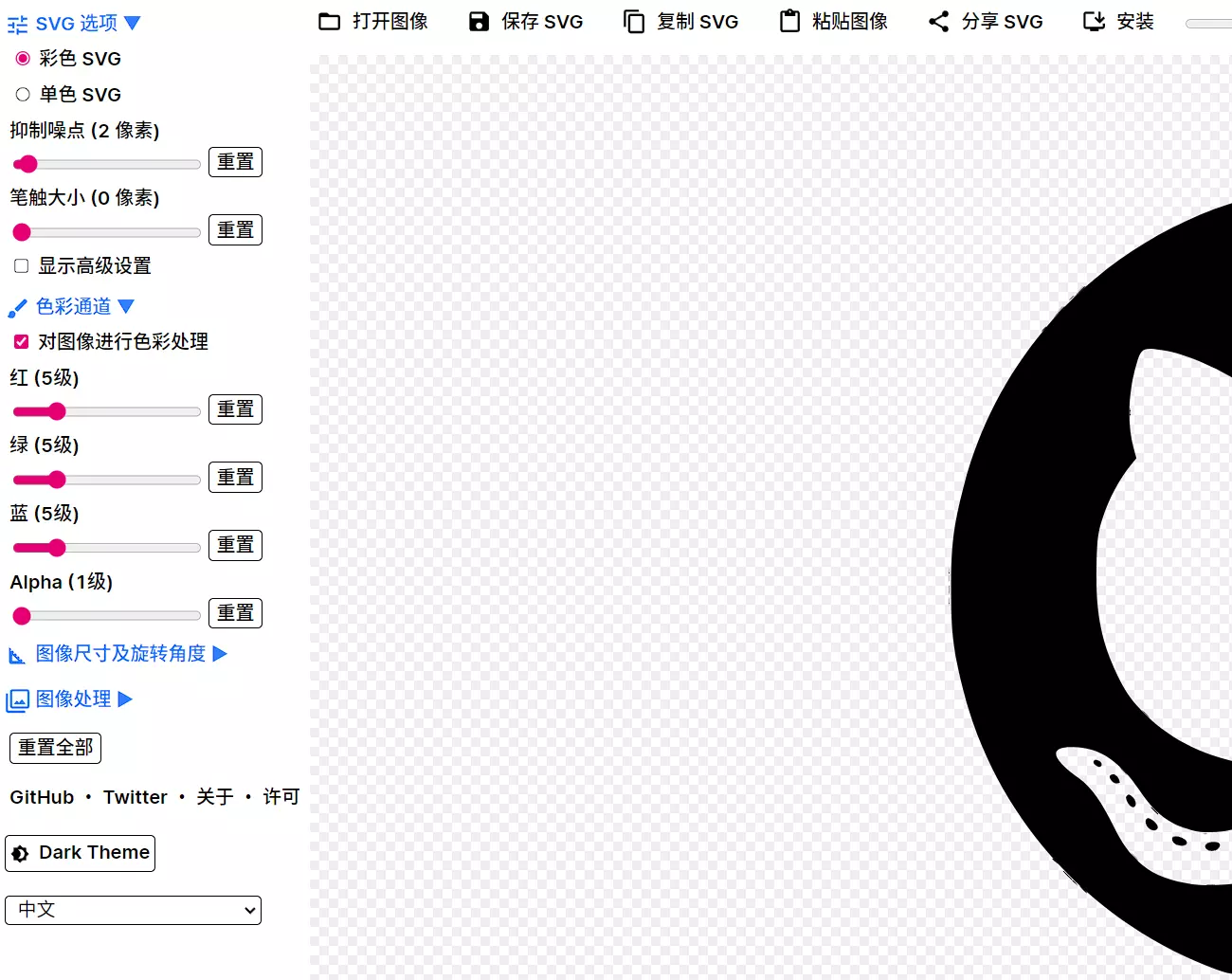Viewport: 1232px width, 980px height.
Task: Expand the 图像处理 section
Action: 72,699
